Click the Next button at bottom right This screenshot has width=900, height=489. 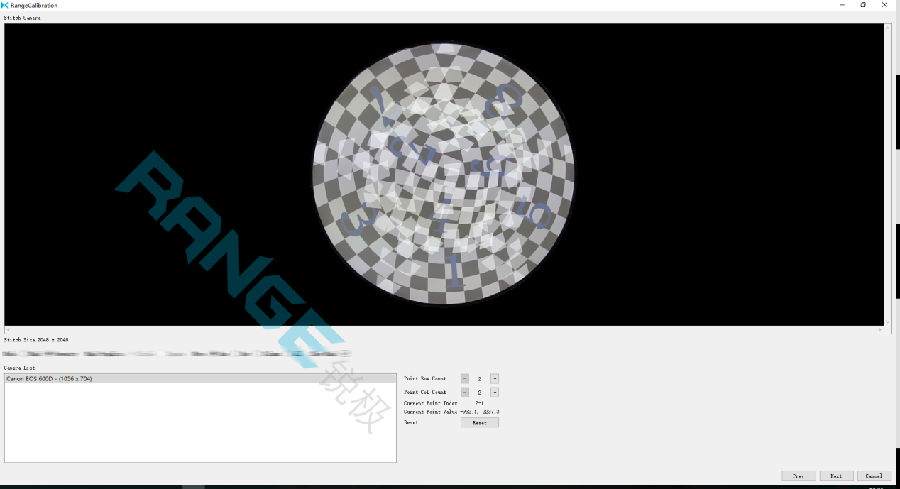pos(836,476)
